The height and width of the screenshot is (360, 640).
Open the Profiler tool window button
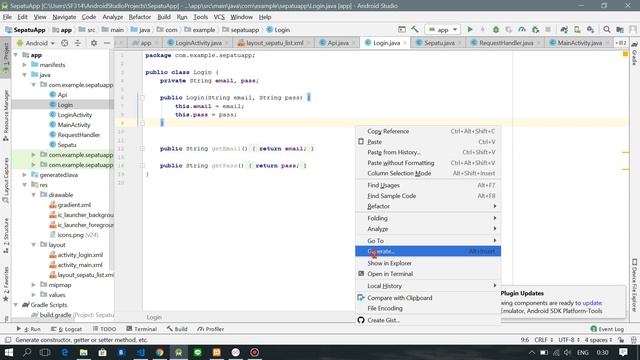(211, 329)
